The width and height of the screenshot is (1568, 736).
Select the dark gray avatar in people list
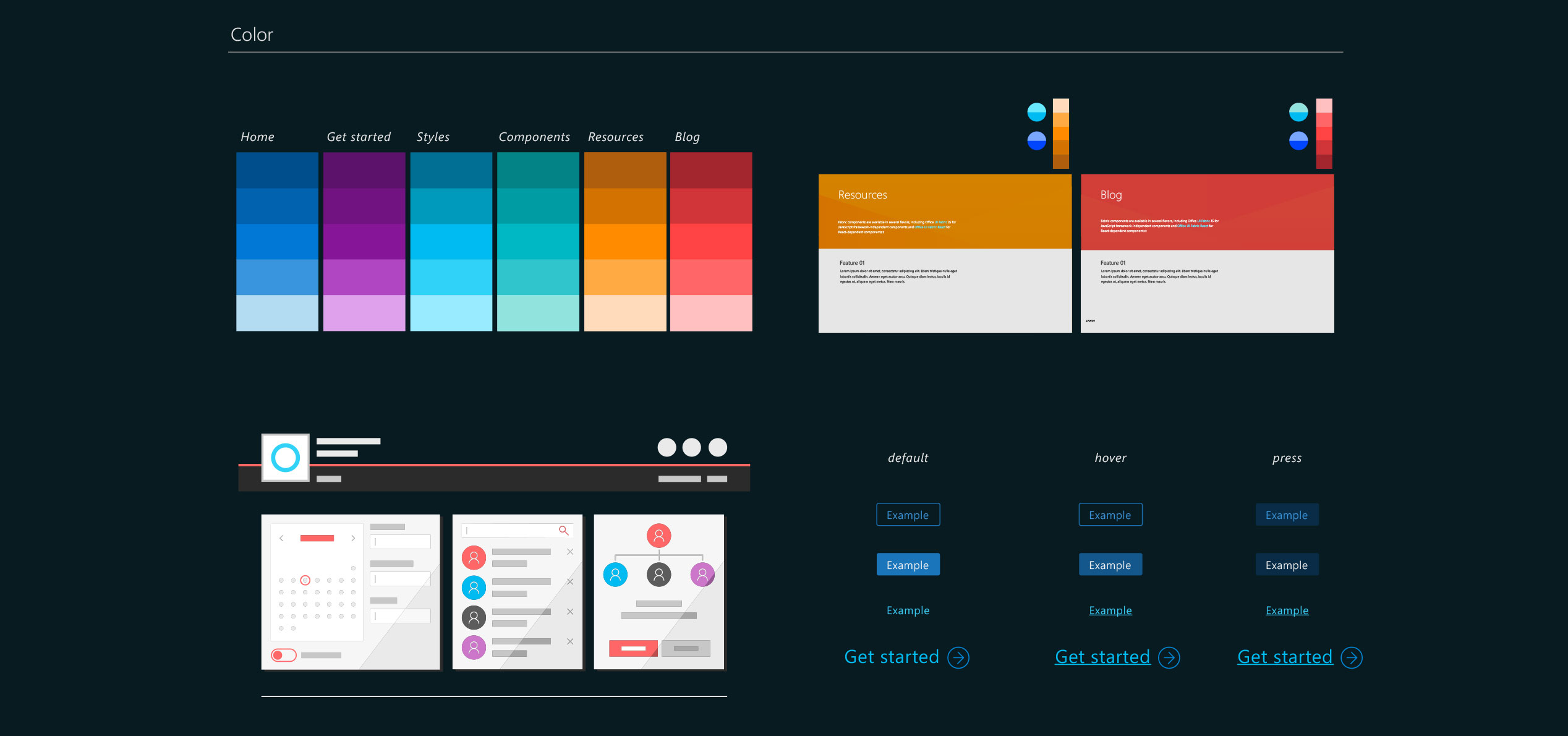tap(474, 617)
